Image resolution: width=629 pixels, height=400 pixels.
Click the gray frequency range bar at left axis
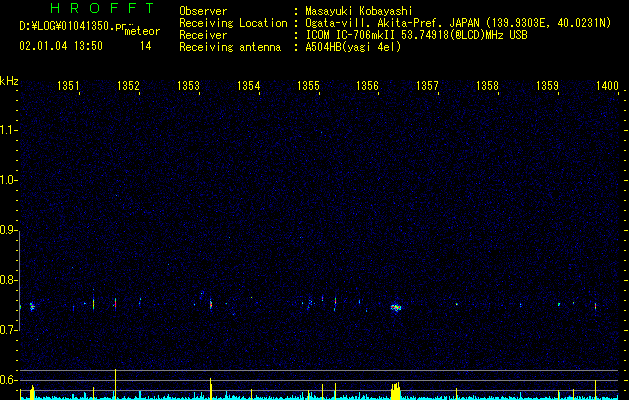click(19, 280)
